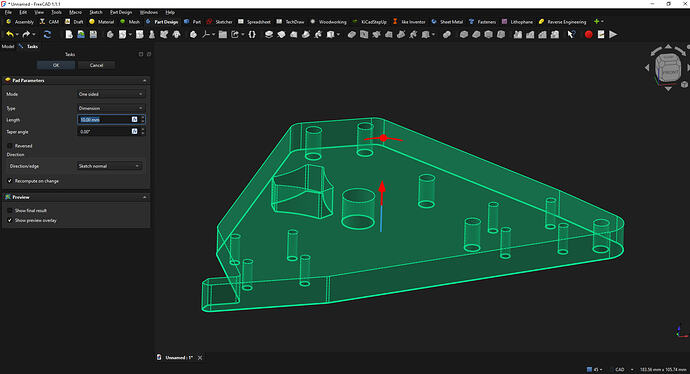690x374 pixels.
Task: Collapse the Pad Parameters section
Action: pos(144,81)
